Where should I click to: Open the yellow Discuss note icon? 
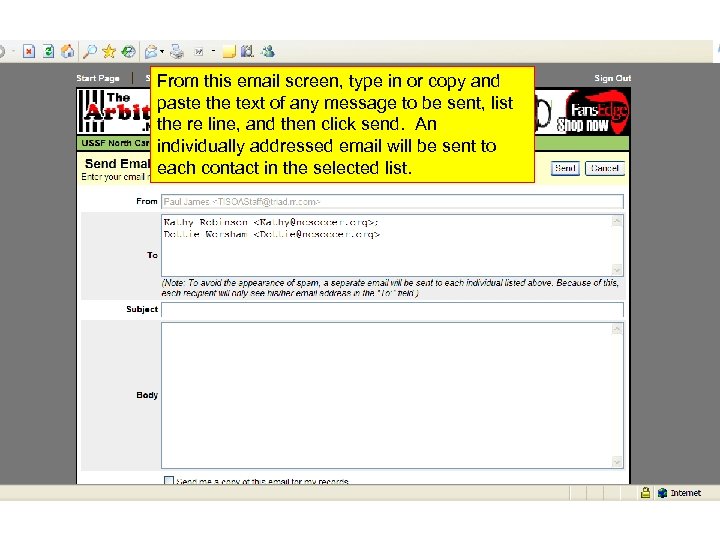pos(229,51)
